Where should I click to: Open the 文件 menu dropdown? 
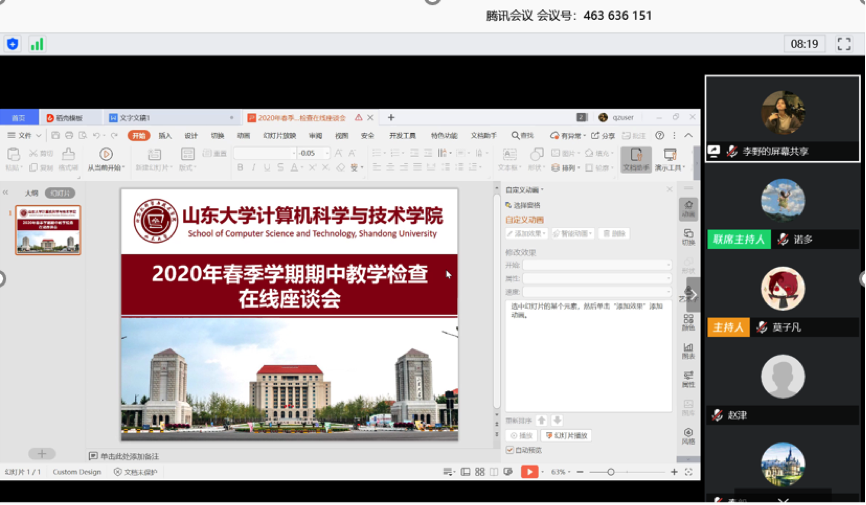click(25, 135)
